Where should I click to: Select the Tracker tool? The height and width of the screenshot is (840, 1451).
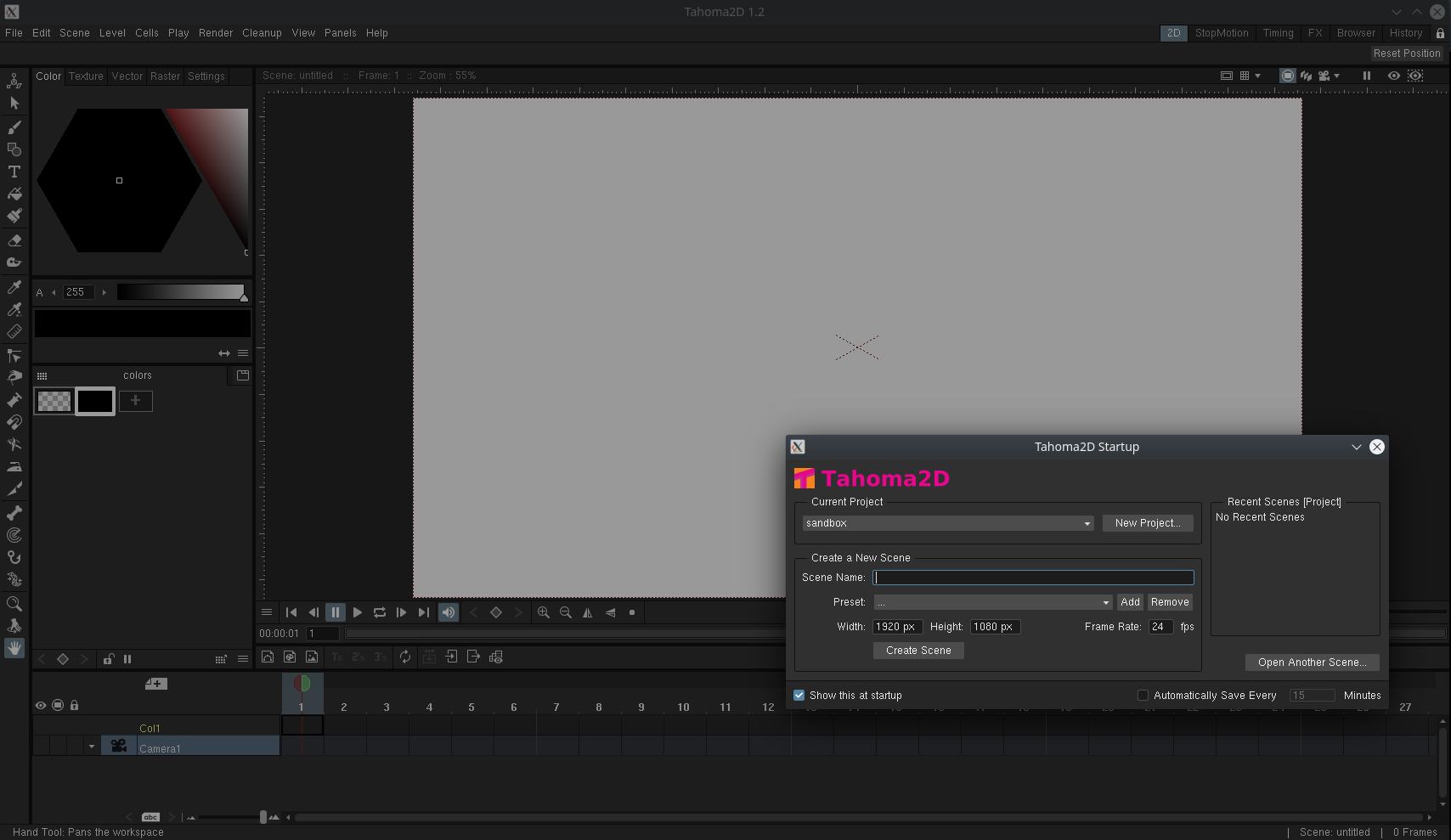tap(14, 535)
